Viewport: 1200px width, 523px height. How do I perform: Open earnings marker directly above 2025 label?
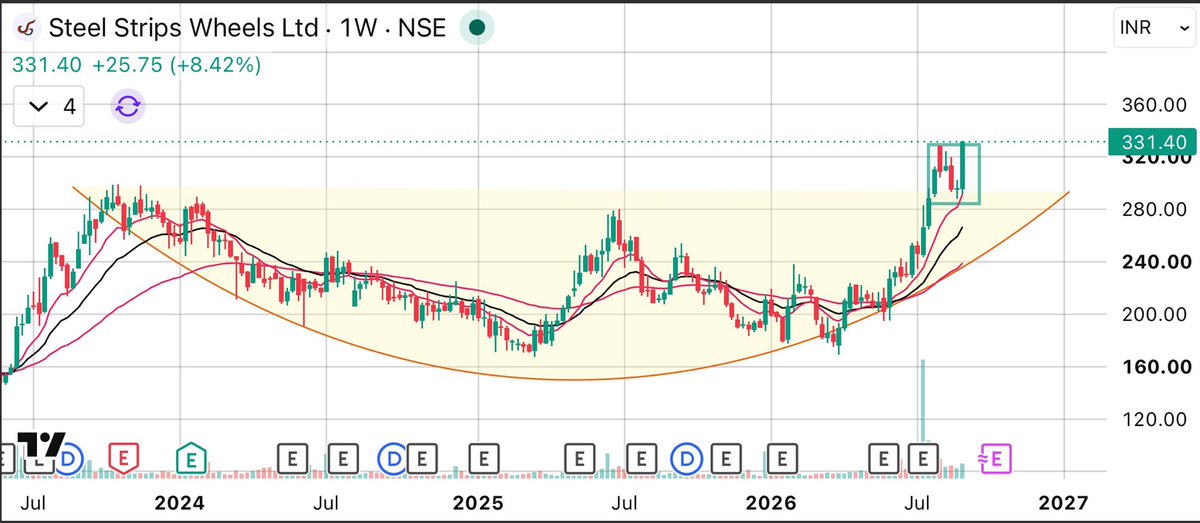click(484, 459)
